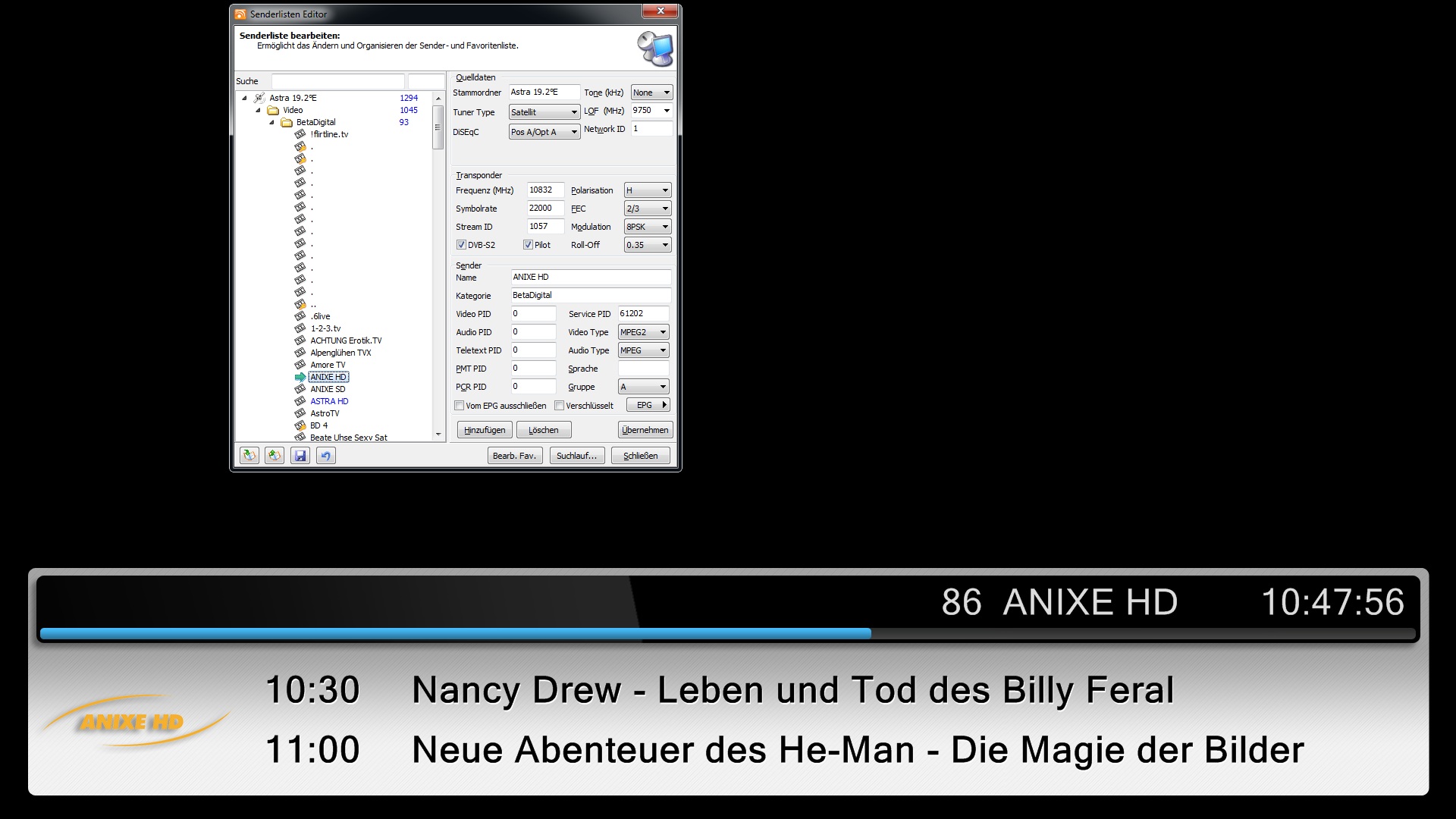Viewport: 1456px width, 819px height.
Task: Click the film icon next to AstroTV
Action: tap(300, 413)
